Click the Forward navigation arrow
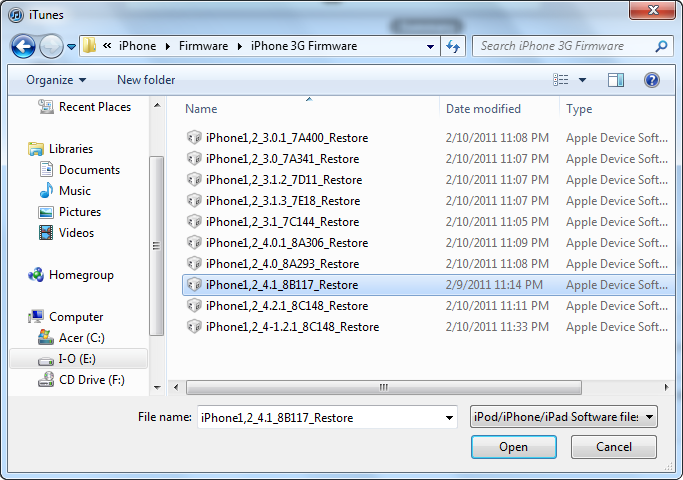The width and height of the screenshot is (683, 480). (x=51, y=46)
